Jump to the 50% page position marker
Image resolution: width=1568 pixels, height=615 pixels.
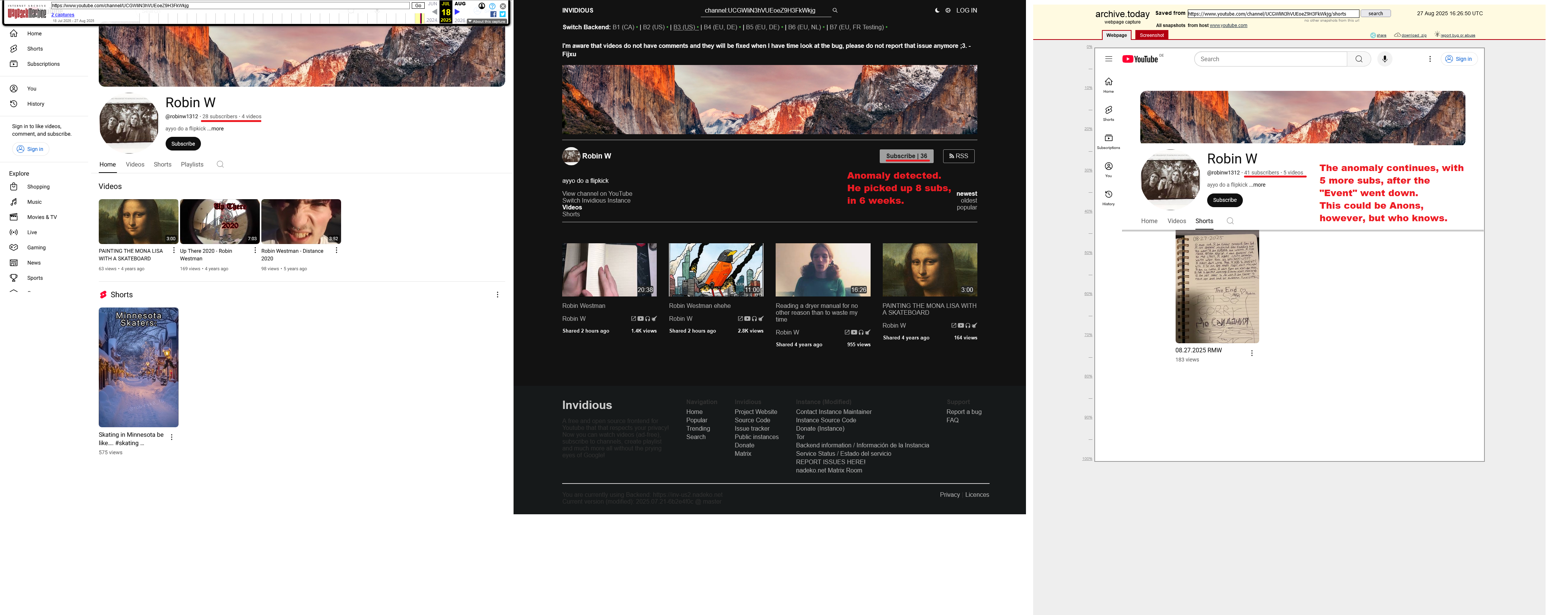(1088, 253)
